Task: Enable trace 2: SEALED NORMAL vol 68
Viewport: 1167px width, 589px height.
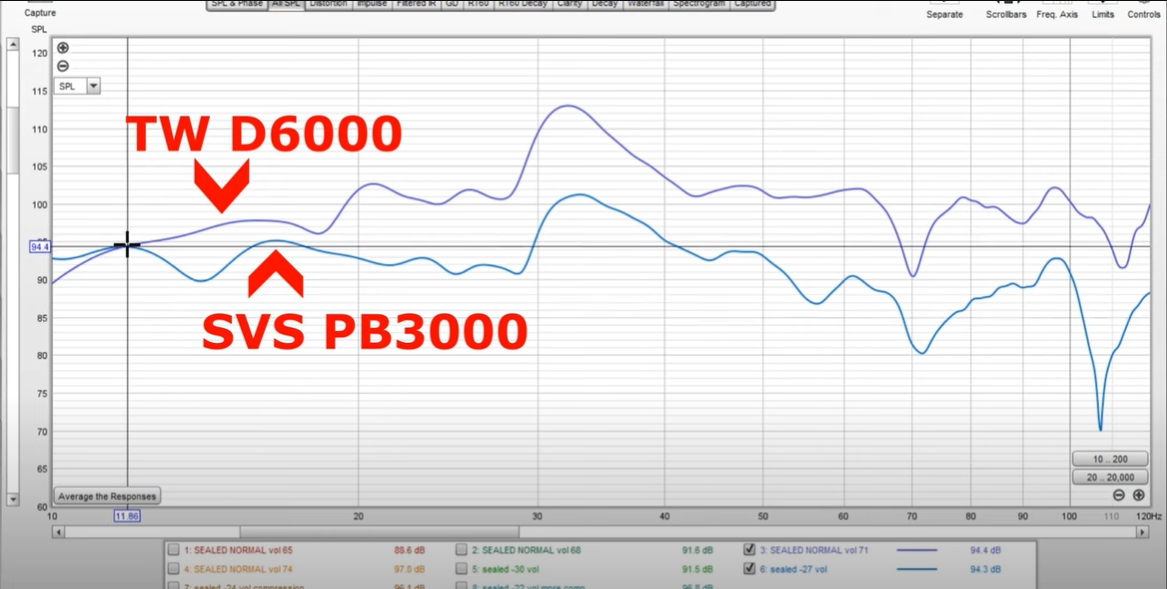Action: point(461,550)
